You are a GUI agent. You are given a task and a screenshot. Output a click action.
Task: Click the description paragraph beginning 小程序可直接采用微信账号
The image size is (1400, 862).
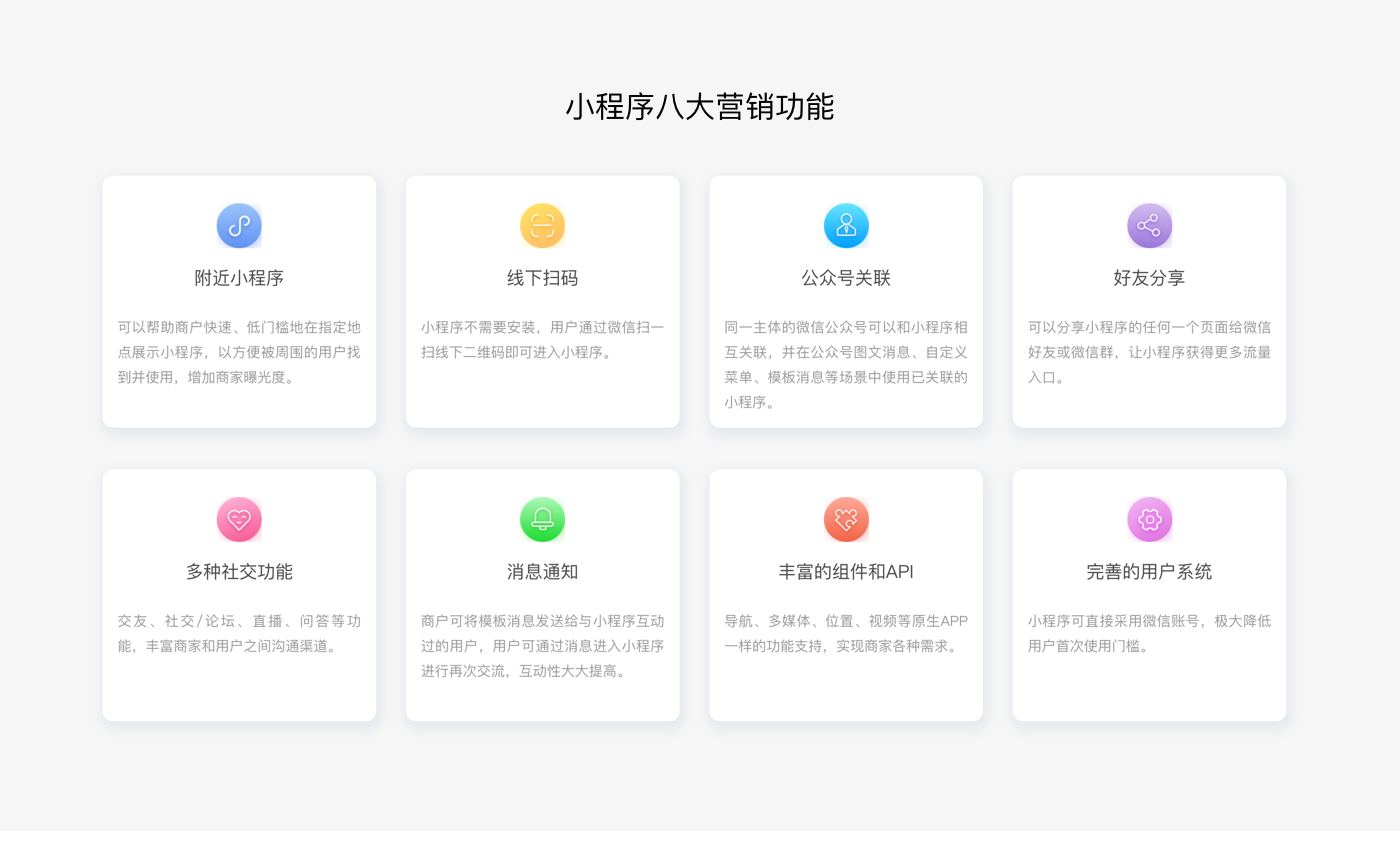[x=1149, y=633]
